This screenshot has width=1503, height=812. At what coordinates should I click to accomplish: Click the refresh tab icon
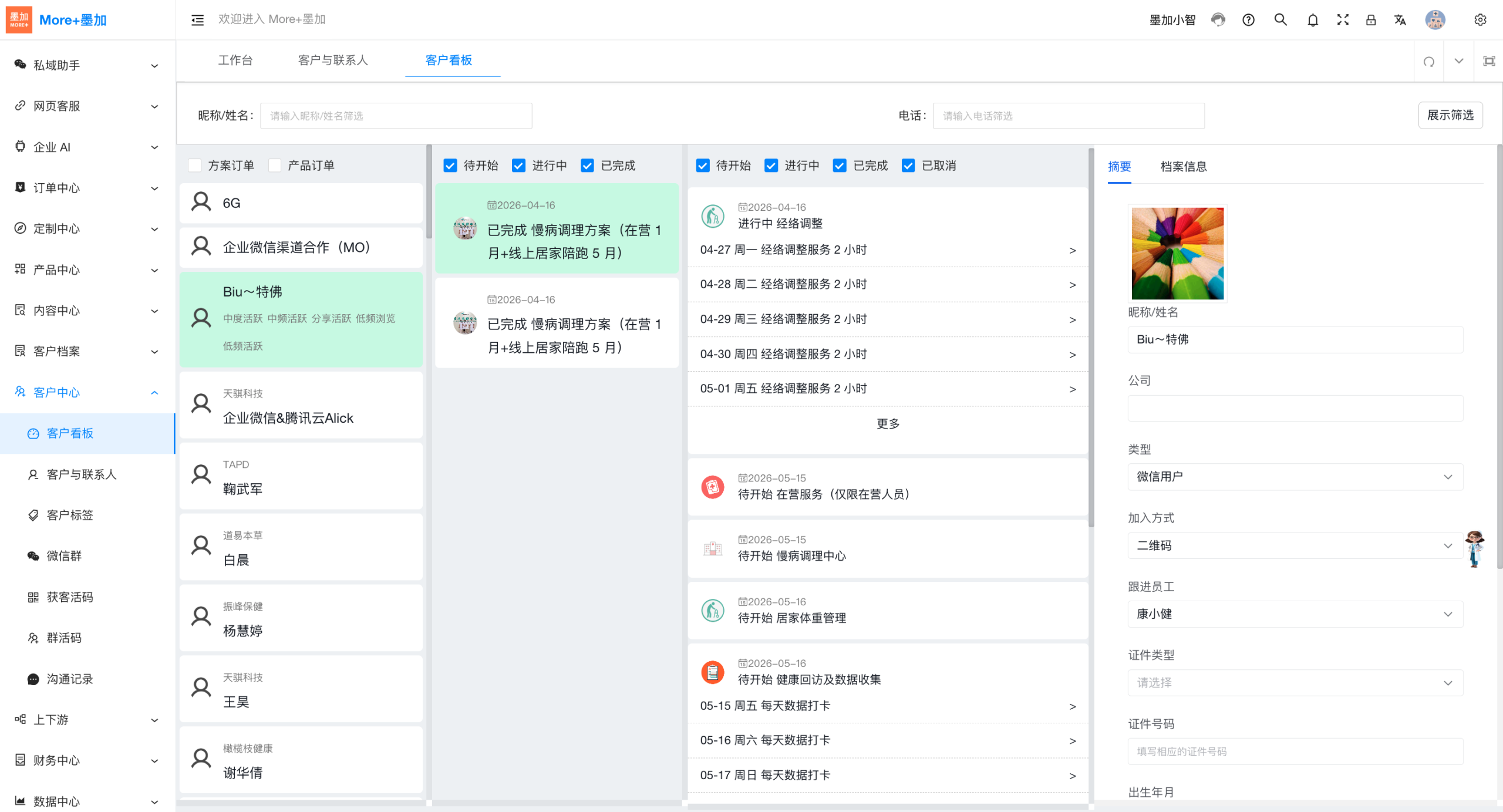point(1429,61)
